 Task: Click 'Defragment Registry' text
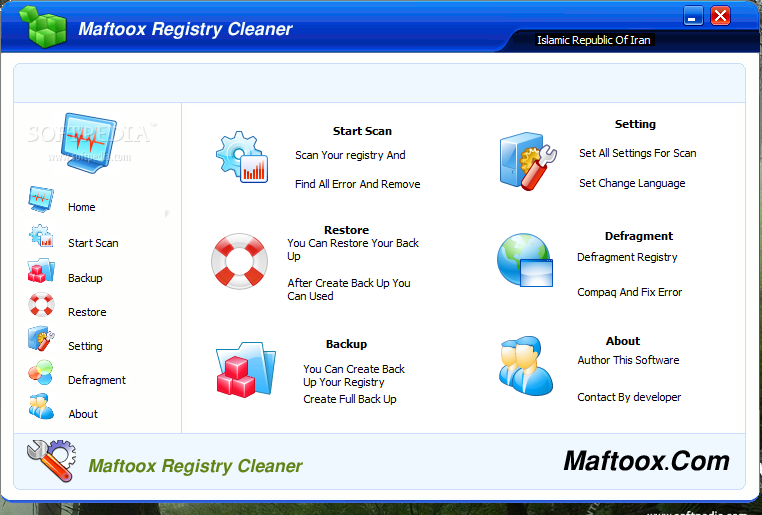(627, 257)
